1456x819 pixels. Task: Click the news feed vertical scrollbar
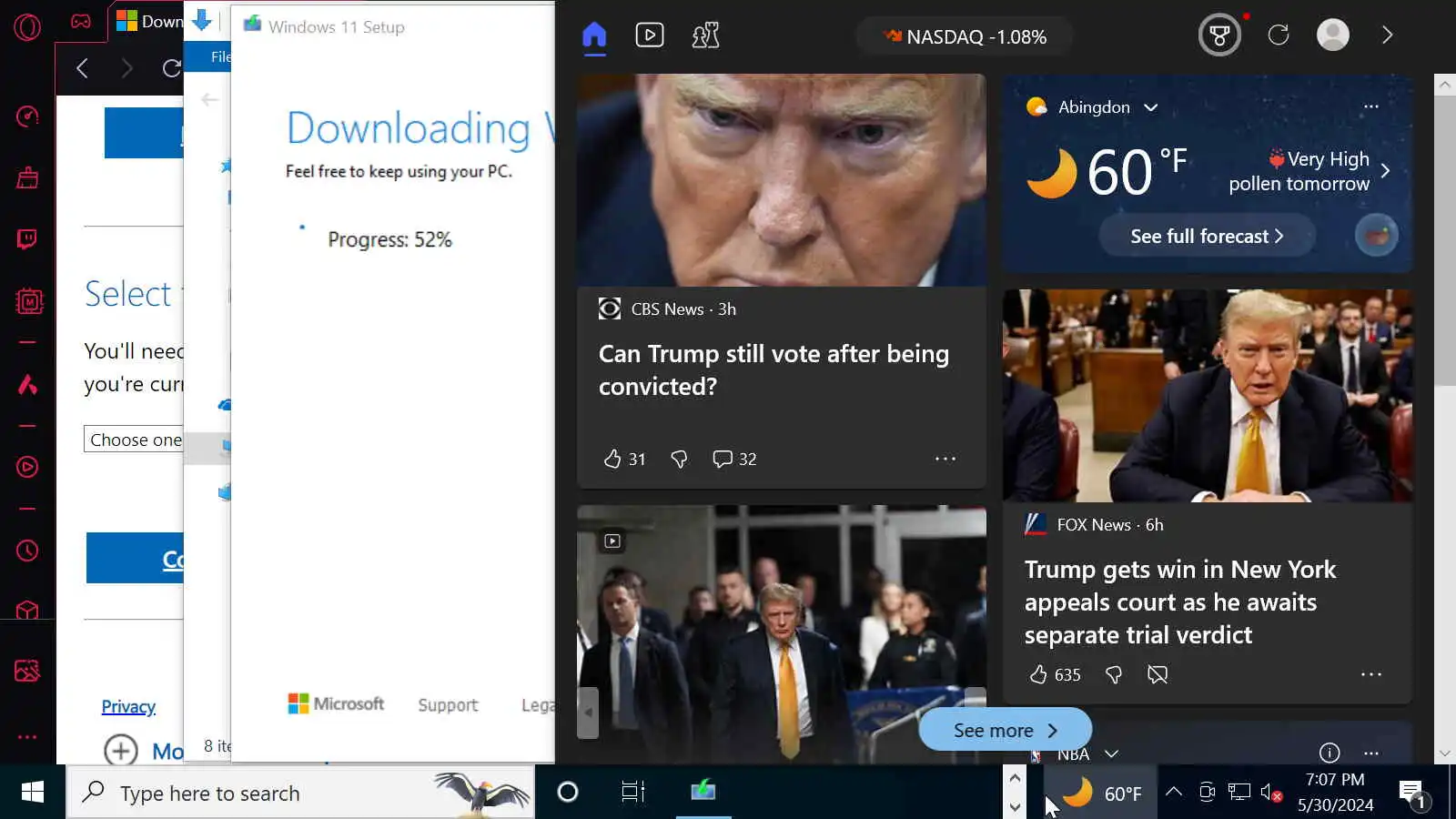pos(1444,240)
